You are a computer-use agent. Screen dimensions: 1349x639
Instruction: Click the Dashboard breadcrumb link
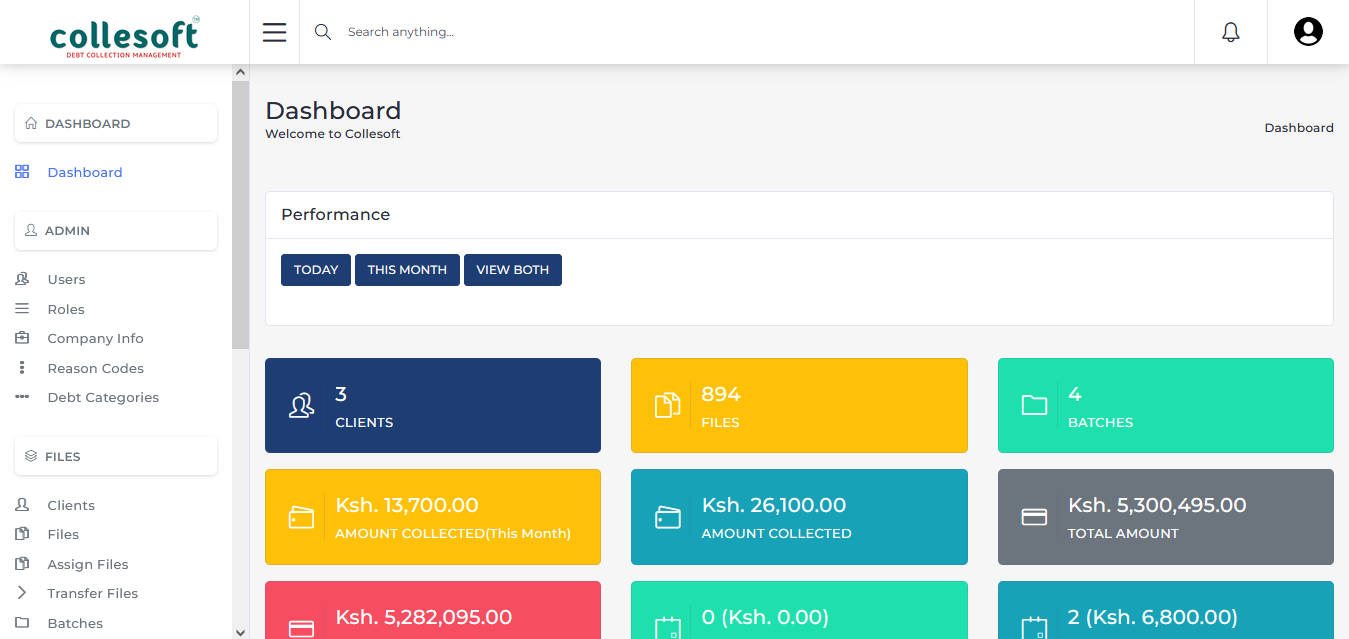(1298, 128)
